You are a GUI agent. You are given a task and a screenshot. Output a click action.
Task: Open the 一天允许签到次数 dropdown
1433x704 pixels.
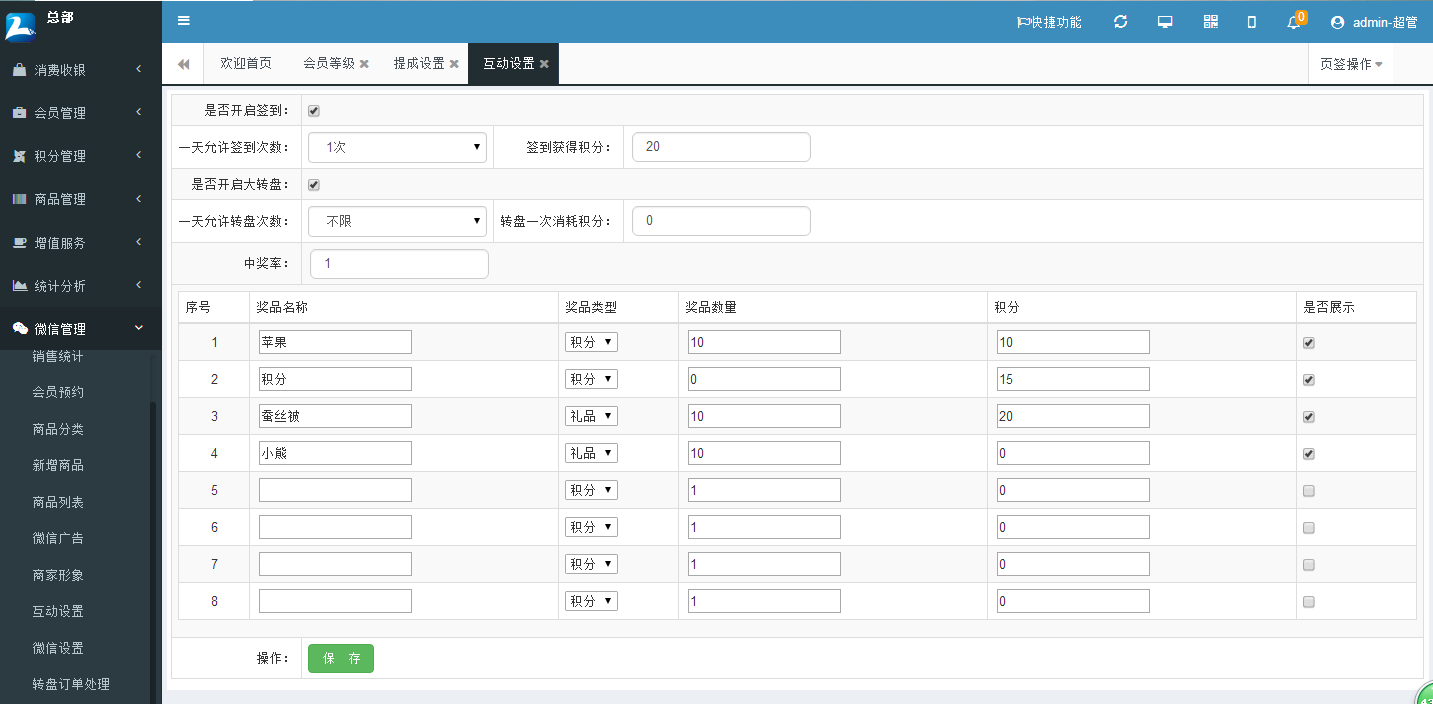[x=397, y=147]
